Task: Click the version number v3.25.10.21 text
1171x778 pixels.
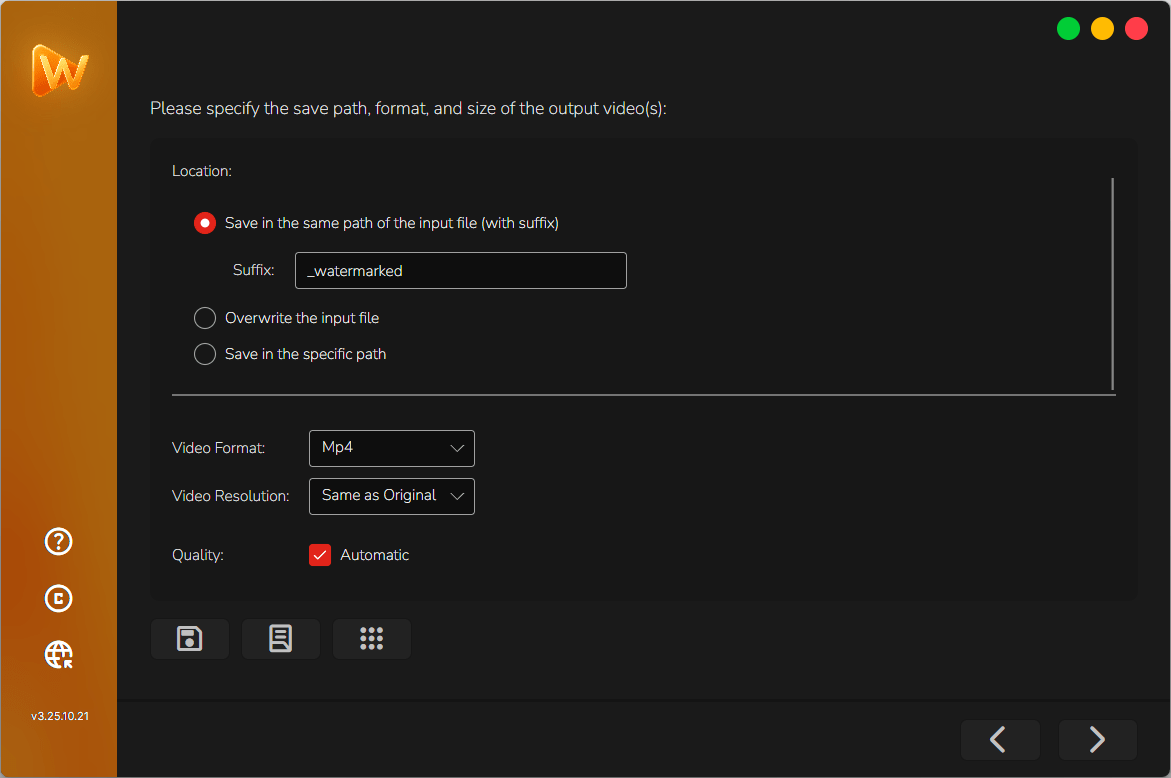Action: [59, 716]
